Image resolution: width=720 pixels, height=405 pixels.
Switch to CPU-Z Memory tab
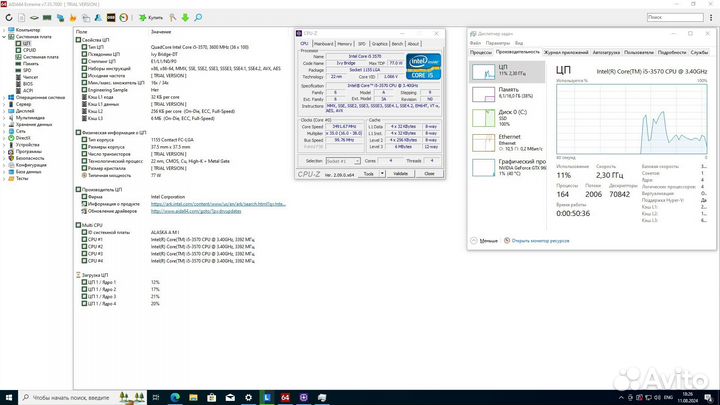[344, 44]
